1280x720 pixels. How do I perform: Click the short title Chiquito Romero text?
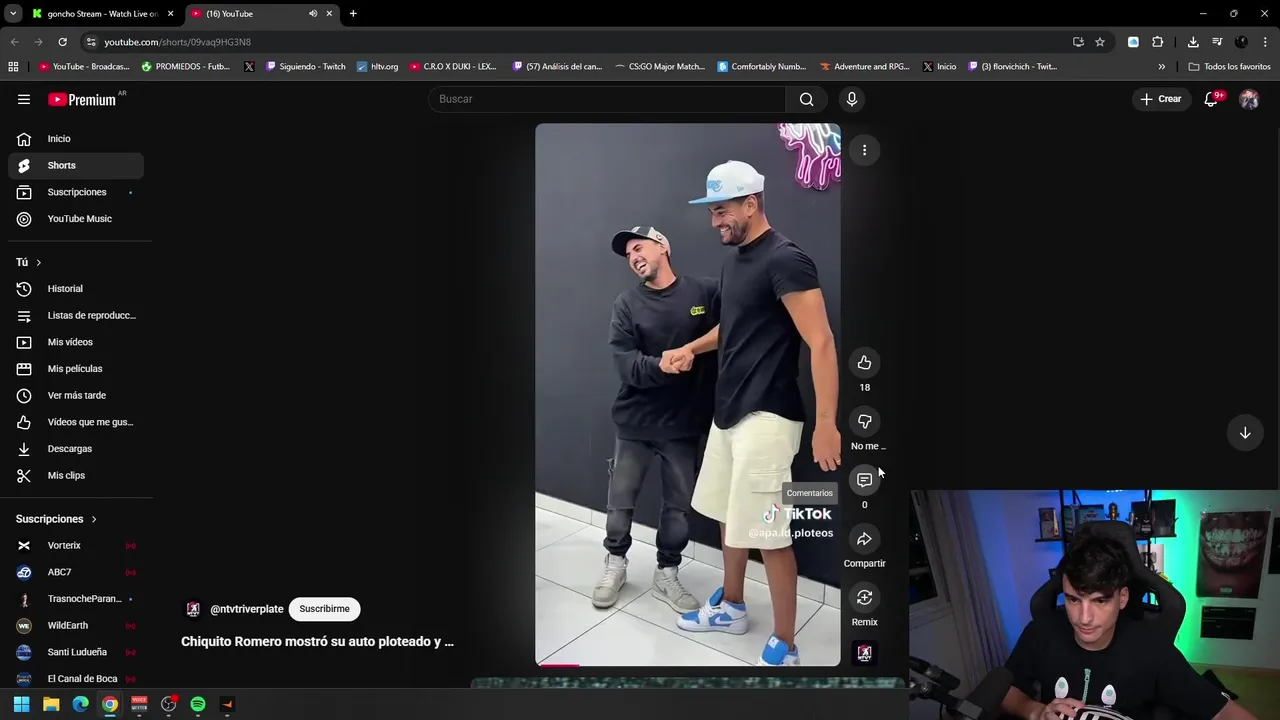coord(317,642)
